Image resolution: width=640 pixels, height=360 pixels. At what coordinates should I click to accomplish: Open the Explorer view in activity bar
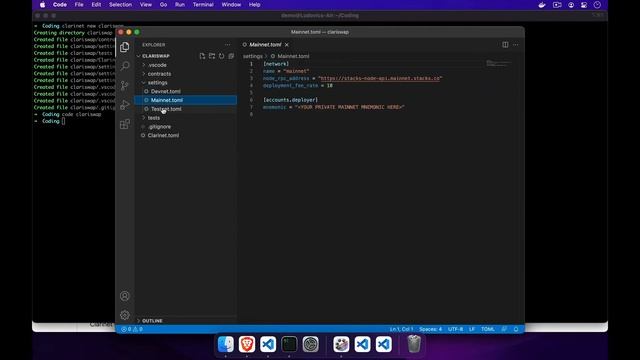coord(125,47)
